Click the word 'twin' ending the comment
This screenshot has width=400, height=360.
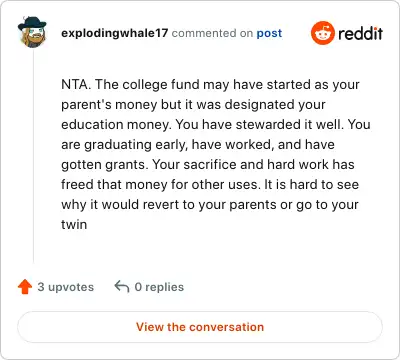(74, 224)
